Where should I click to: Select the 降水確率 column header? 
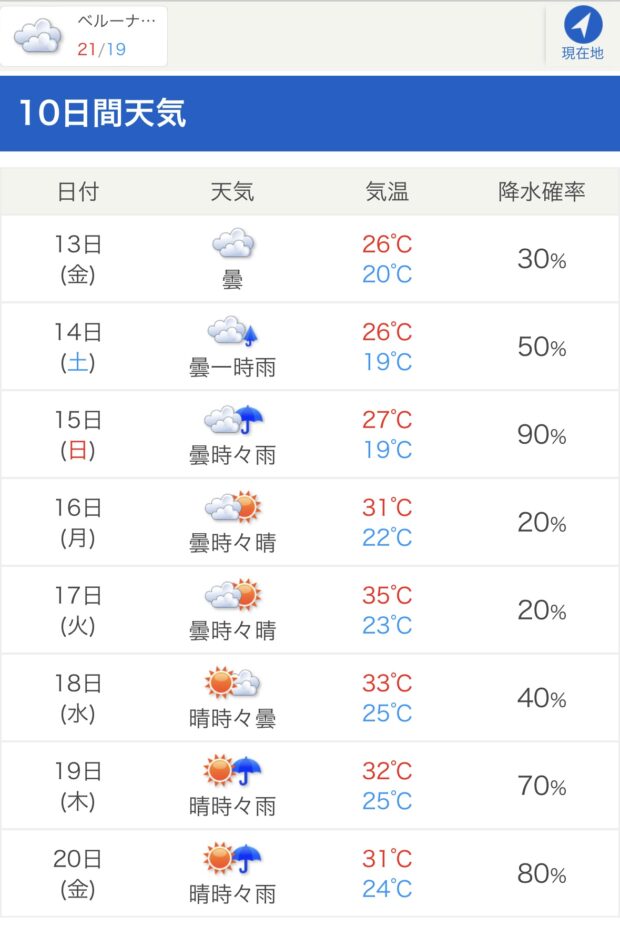click(x=541, y=192)
